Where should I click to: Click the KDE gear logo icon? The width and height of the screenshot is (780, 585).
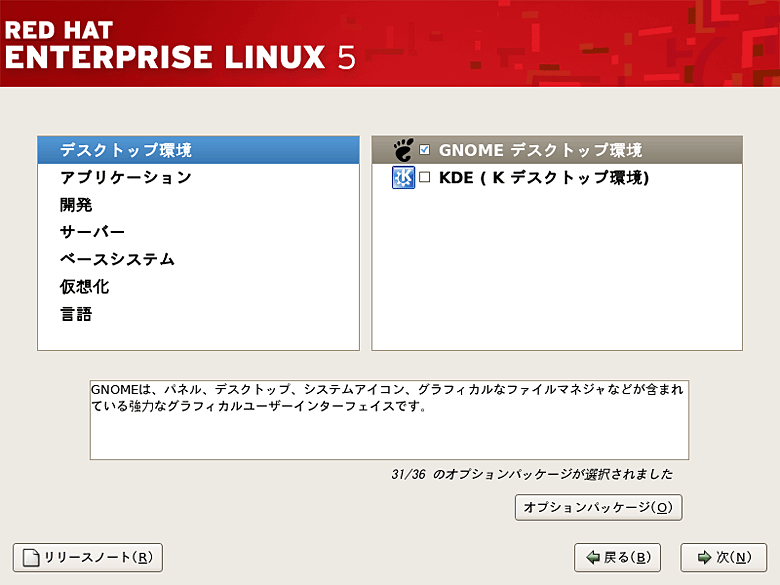click(402, 178)
